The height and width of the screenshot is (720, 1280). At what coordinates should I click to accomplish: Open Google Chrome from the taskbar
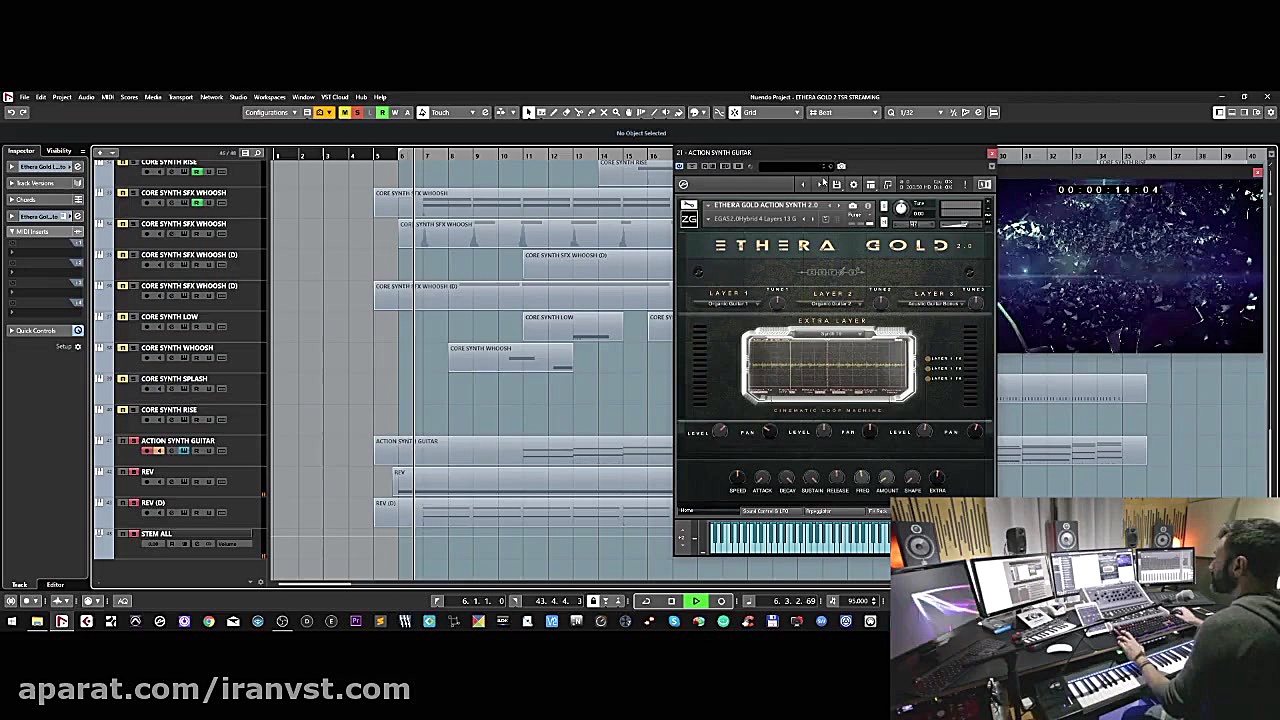pyautogui.click(x=209, y=622)
